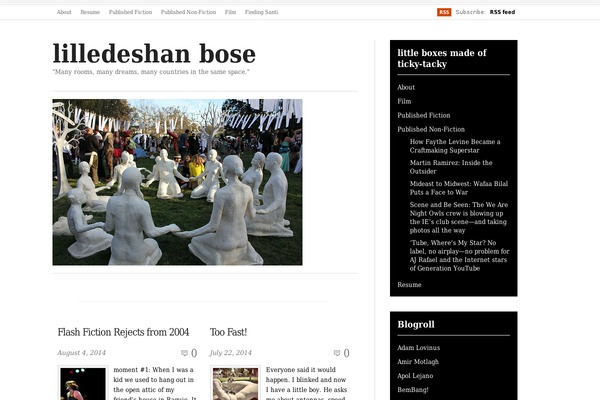Click Published Non-Fiction in the sidebar
Viewport: 600px width, 400px height.
431,129
